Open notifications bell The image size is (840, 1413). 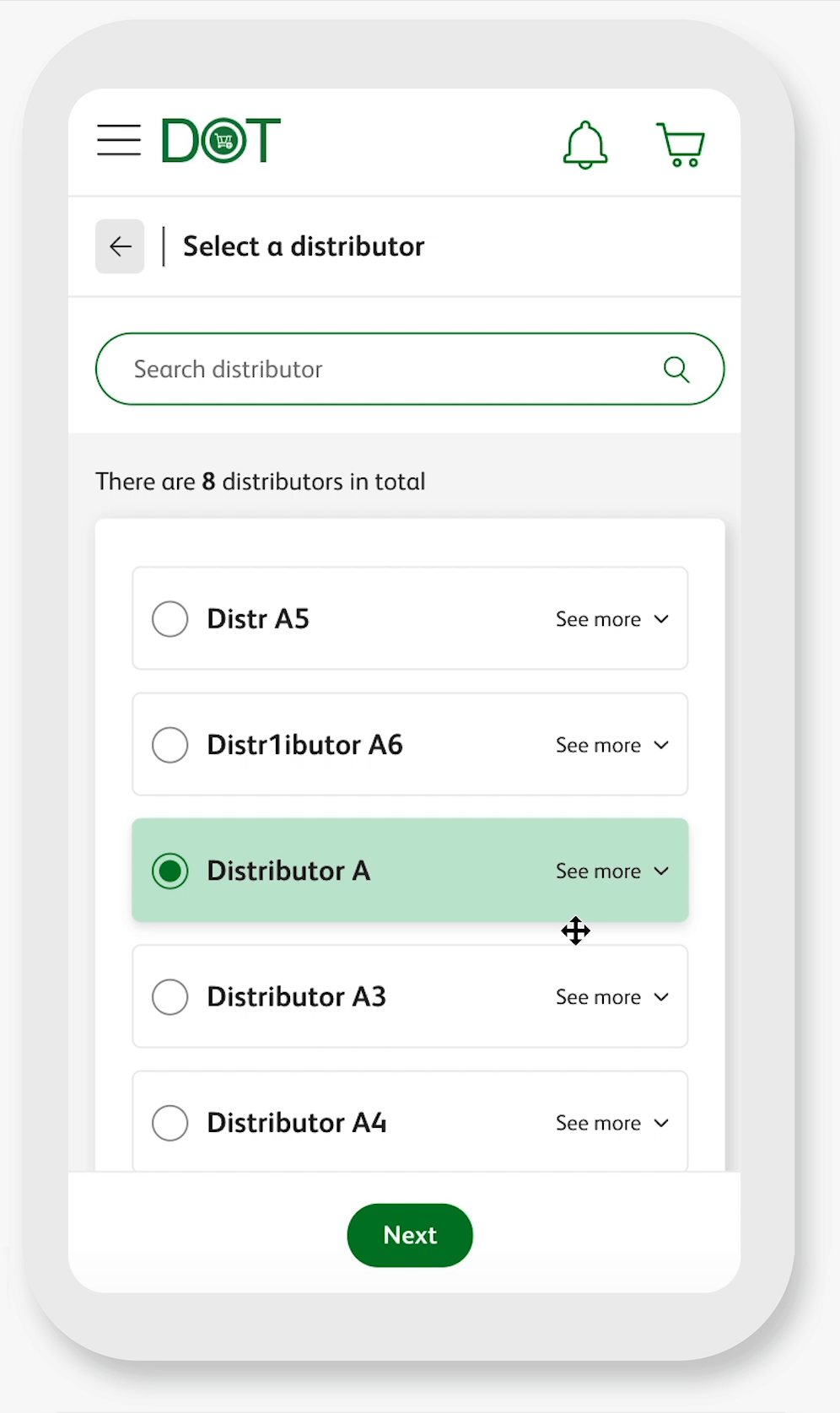click(x=584, y=145)
